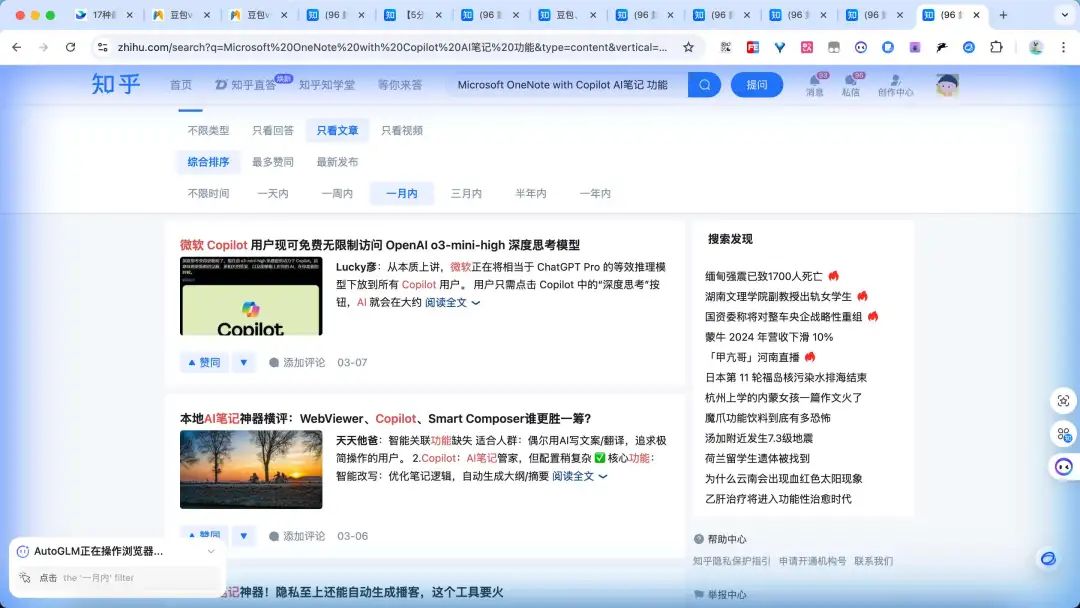Click the Zhihu user avatar
1080x608 pixels.
tap(946, 85)
